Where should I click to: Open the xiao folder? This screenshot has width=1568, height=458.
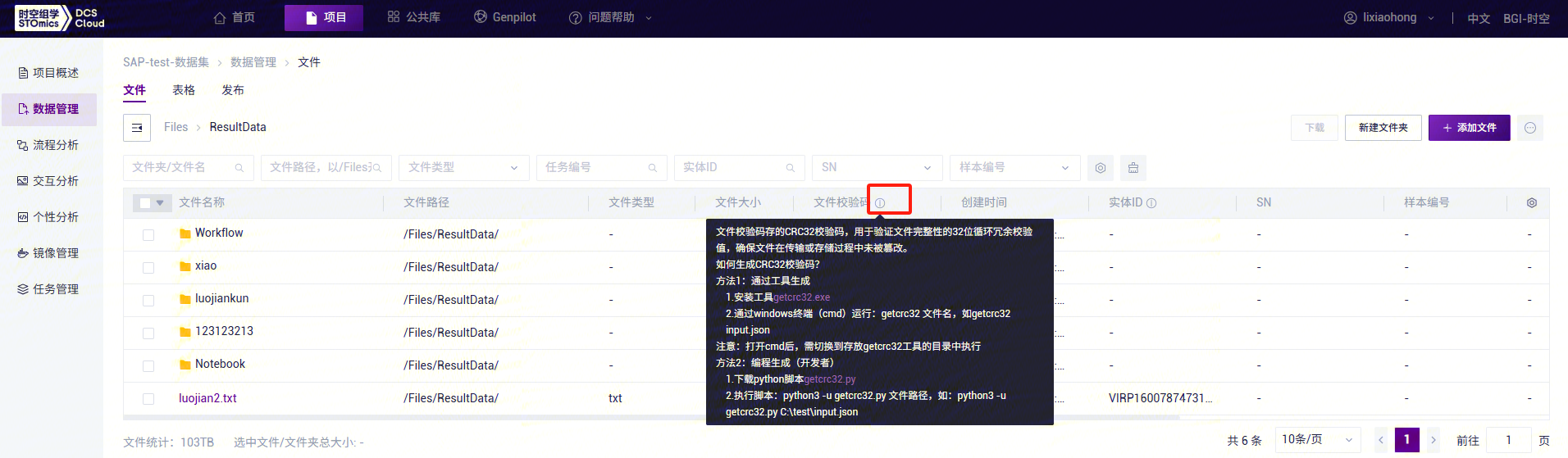(x=206, y=265)
